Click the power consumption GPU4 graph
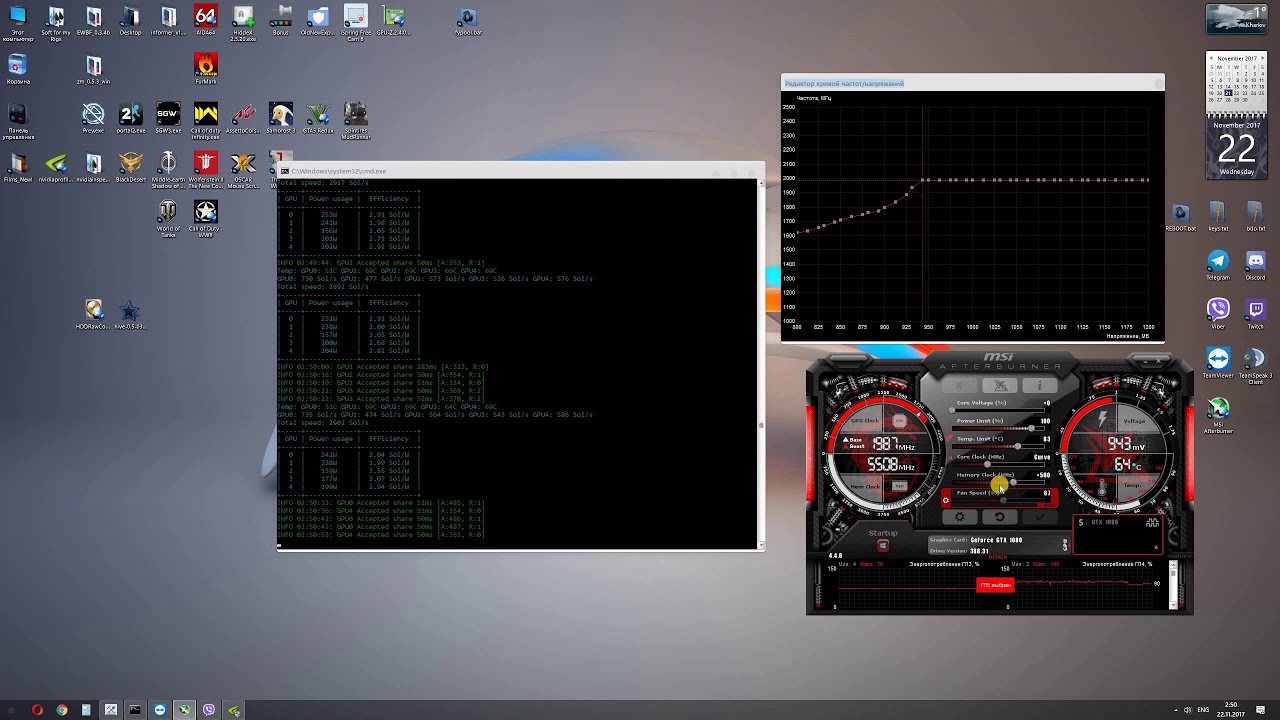Viewport: 1280px width, 720px height. tap(1081, 585)
